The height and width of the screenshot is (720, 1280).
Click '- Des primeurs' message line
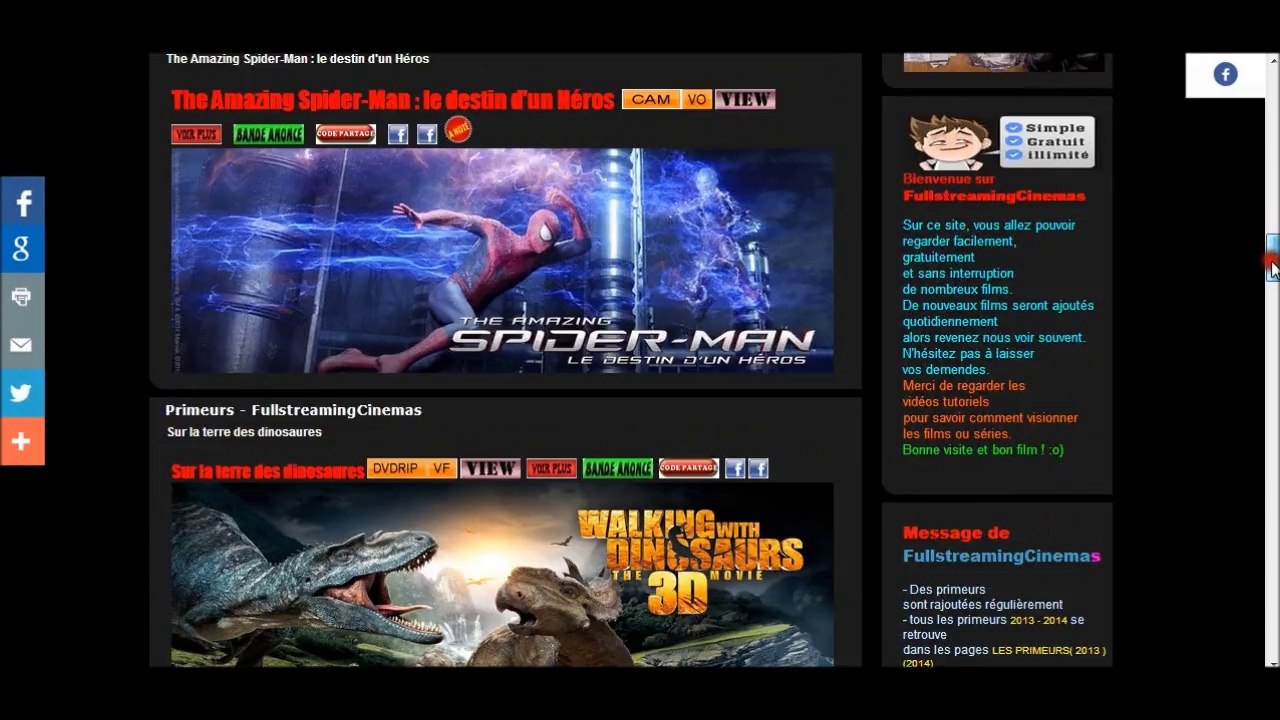point(944,589)
